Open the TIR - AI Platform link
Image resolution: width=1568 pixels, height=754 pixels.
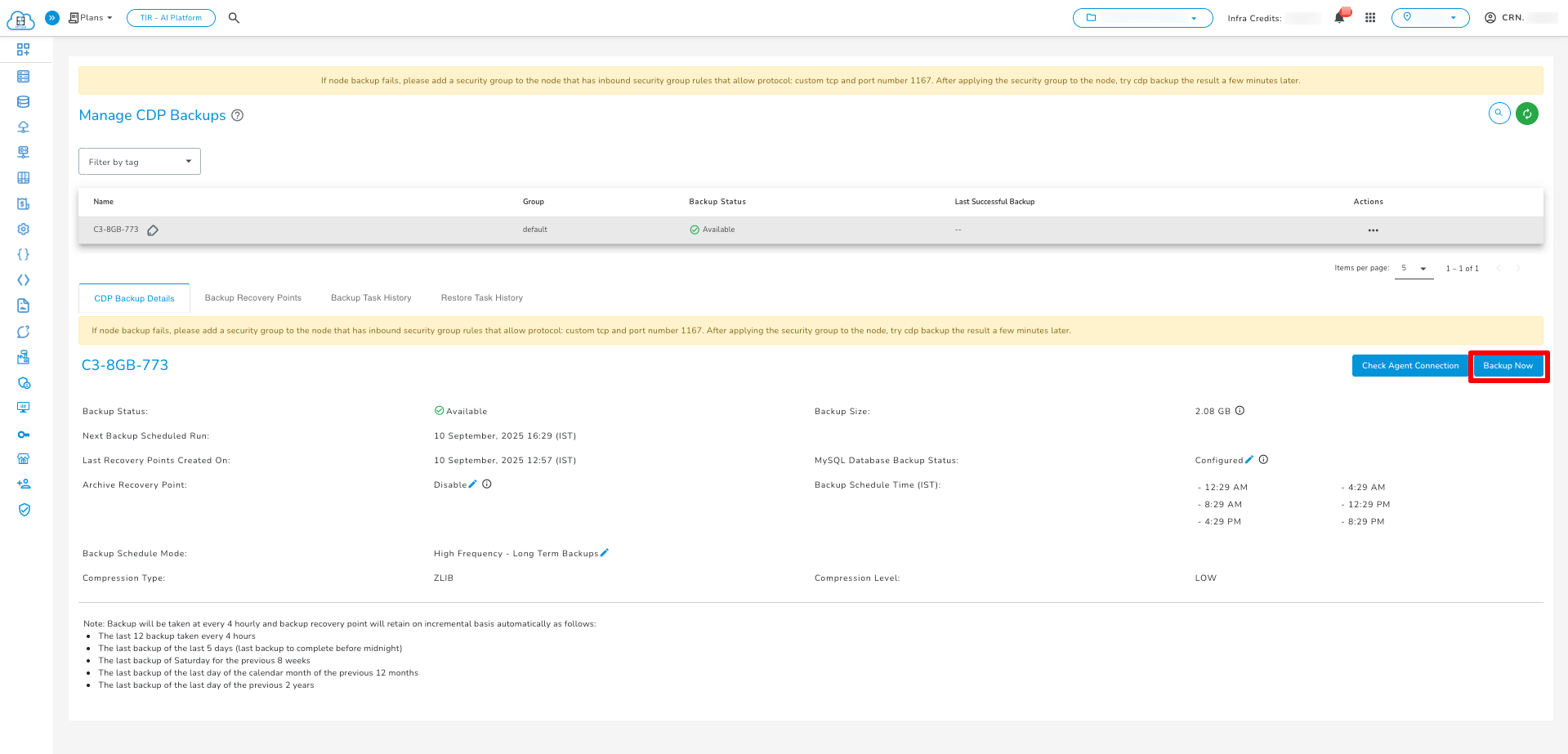coord(171,17)
